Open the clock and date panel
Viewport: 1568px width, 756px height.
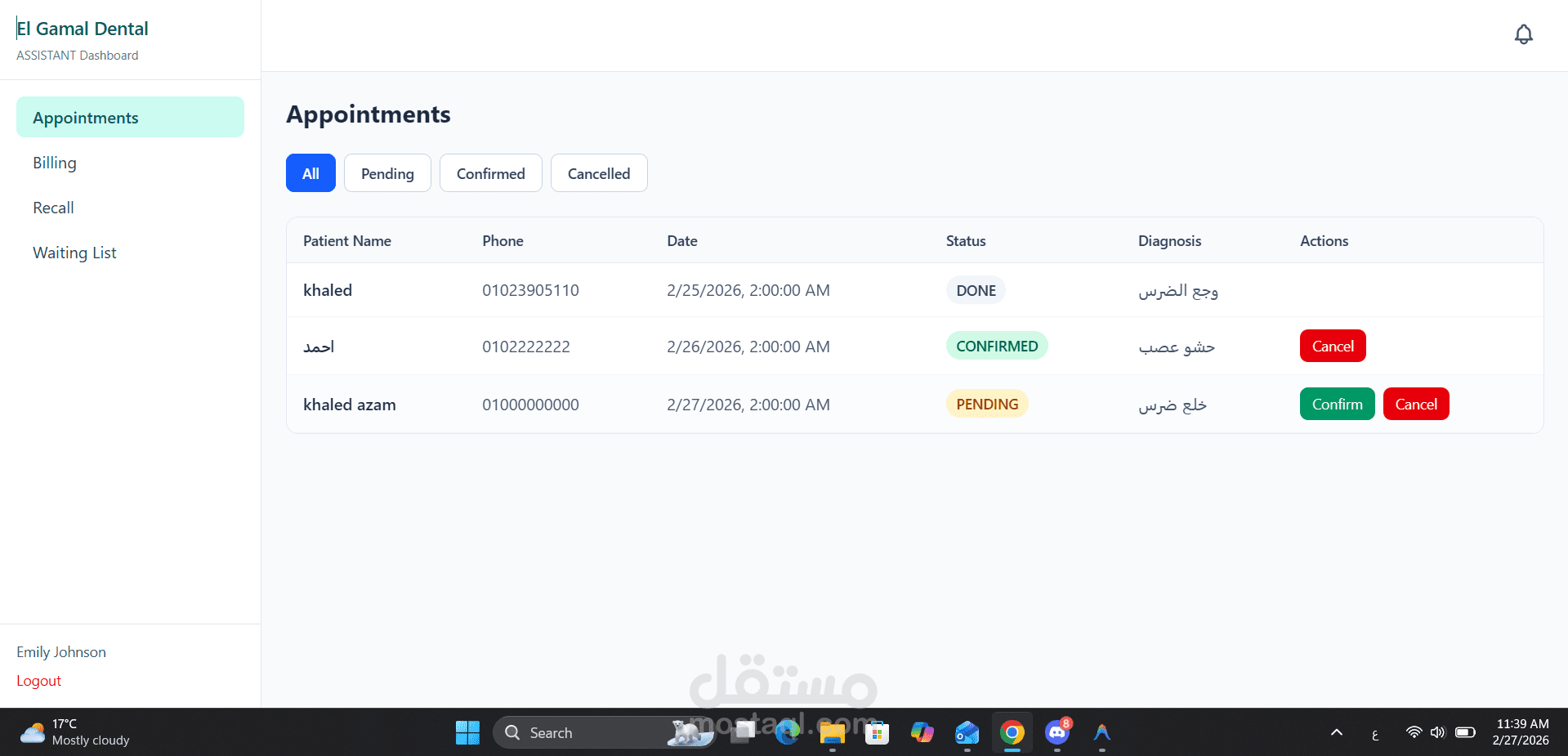click(1521, 732)
